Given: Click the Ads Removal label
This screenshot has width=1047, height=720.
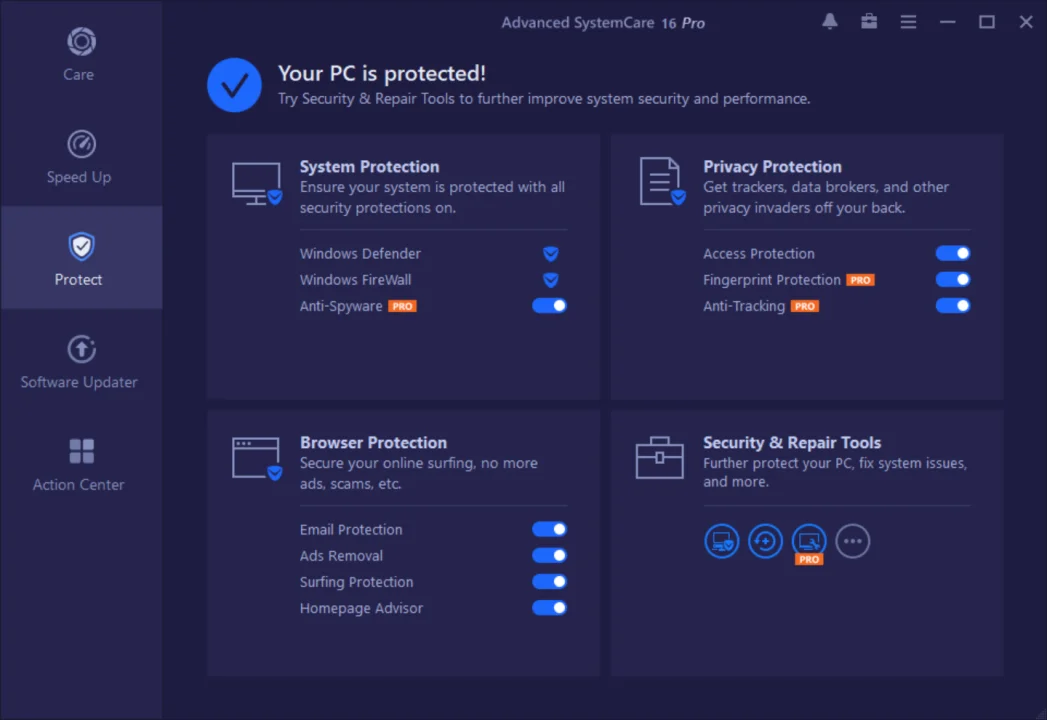Looking at the screenshot, I should click(x=341, y=556).
